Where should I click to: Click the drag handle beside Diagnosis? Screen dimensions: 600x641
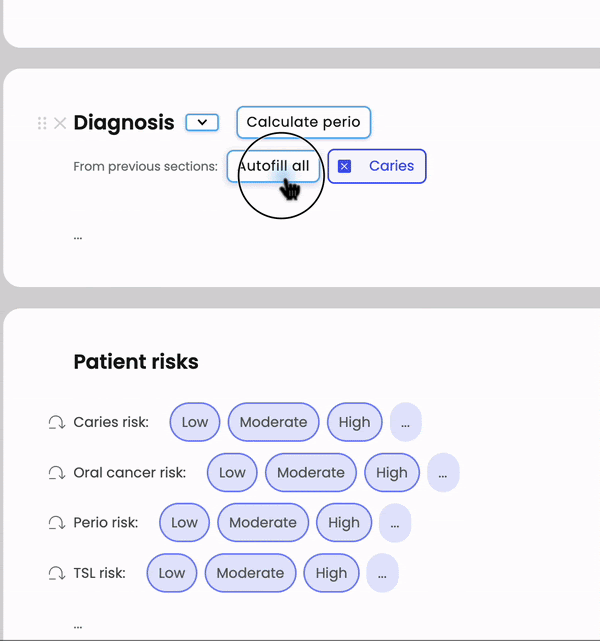tap(42, 123)
